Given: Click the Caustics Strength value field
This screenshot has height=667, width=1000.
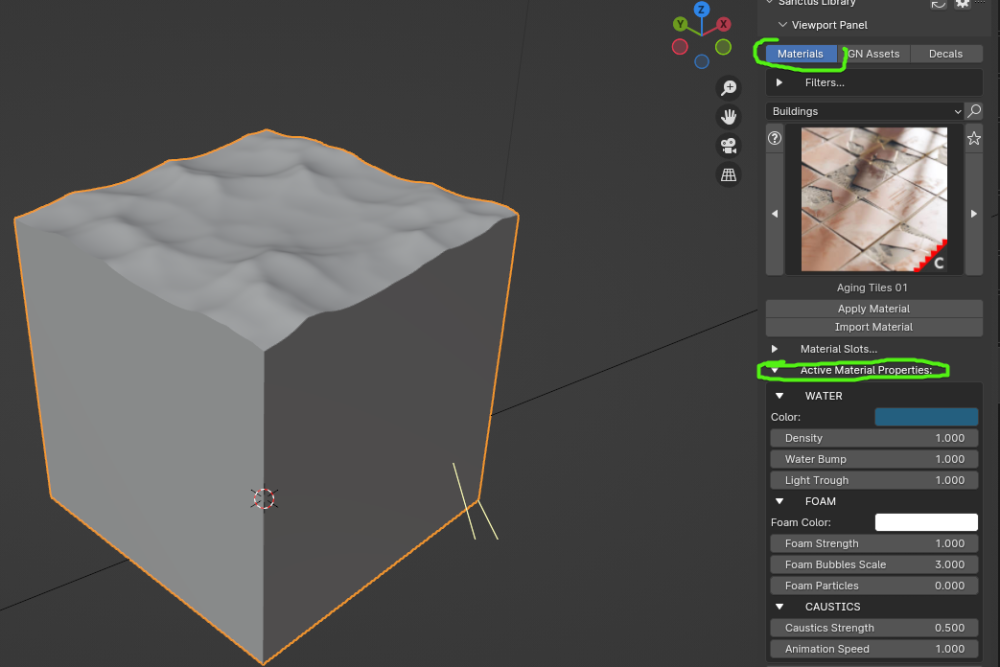Looking at the screenshot, I should tap(874, 627).
